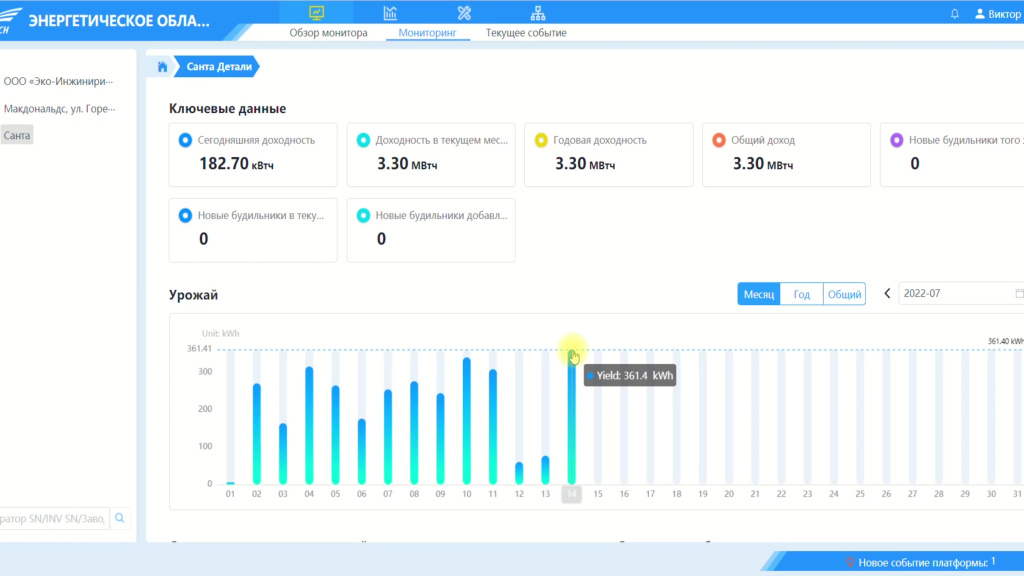Go to previous month with left chevron
This screenshot has width=1024, height=576.
click(887, 294)
